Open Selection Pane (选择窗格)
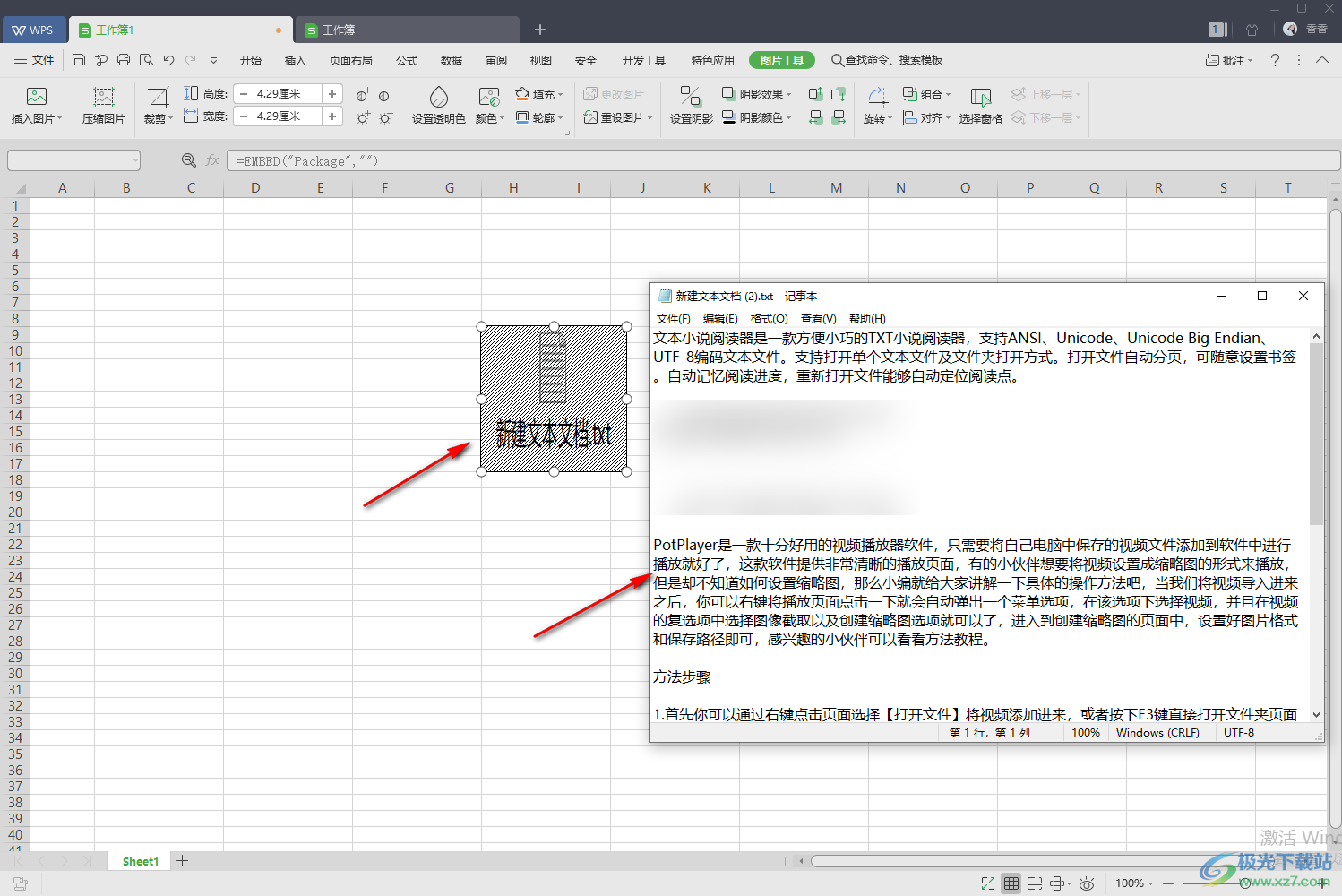This screenshot has height=896, width=1342. coord(980,105)
